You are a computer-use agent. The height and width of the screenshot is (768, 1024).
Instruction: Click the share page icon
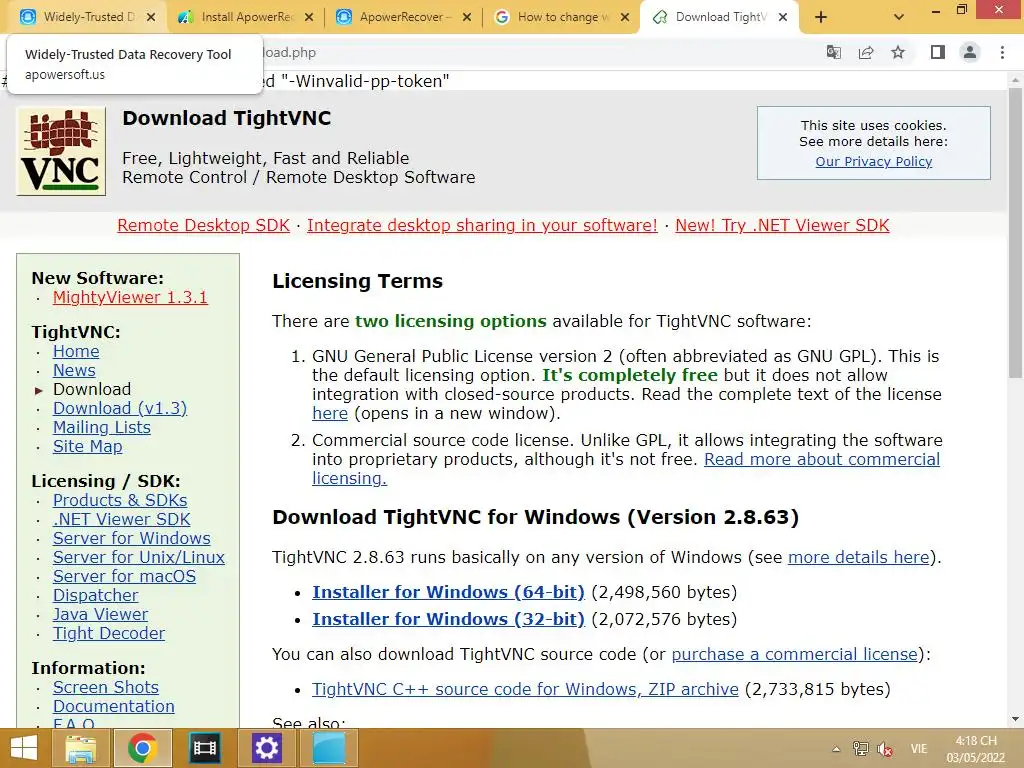point(866,52)
